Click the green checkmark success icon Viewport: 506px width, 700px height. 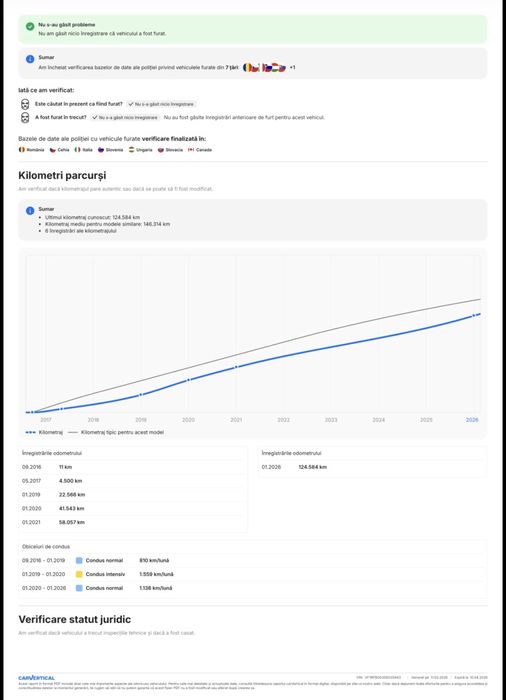(x=30, y=26)
